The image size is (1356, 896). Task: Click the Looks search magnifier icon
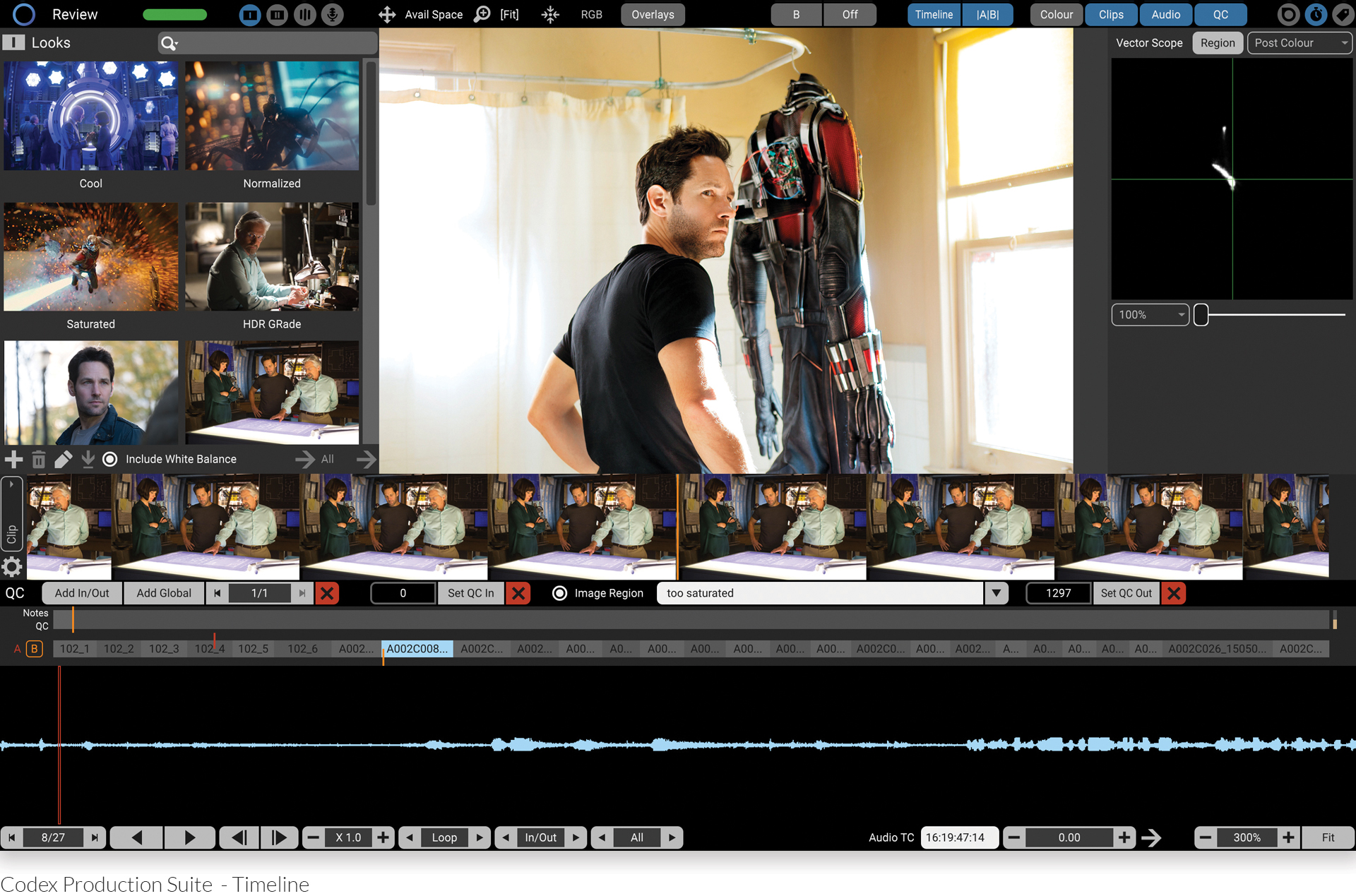pyautogui.click(x=169, y=44)
